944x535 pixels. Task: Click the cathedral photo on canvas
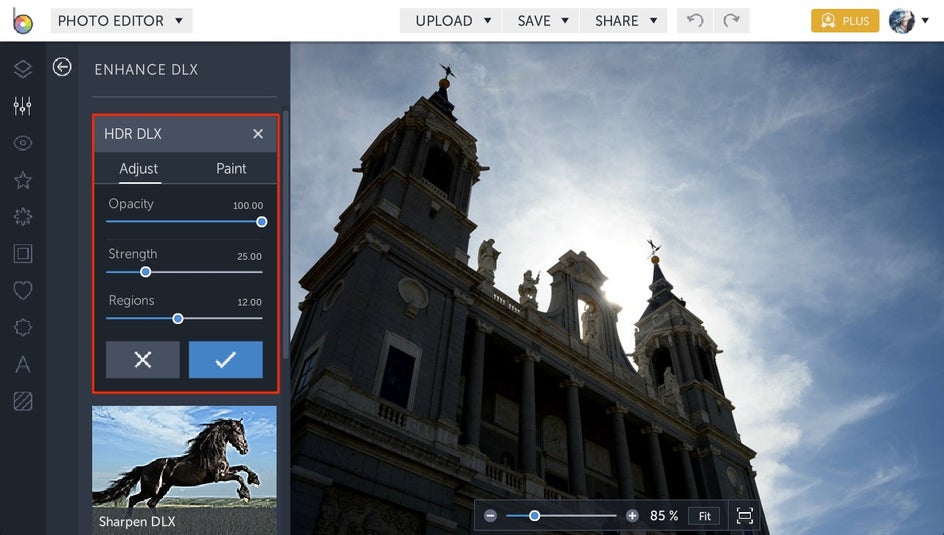[617, 288]
